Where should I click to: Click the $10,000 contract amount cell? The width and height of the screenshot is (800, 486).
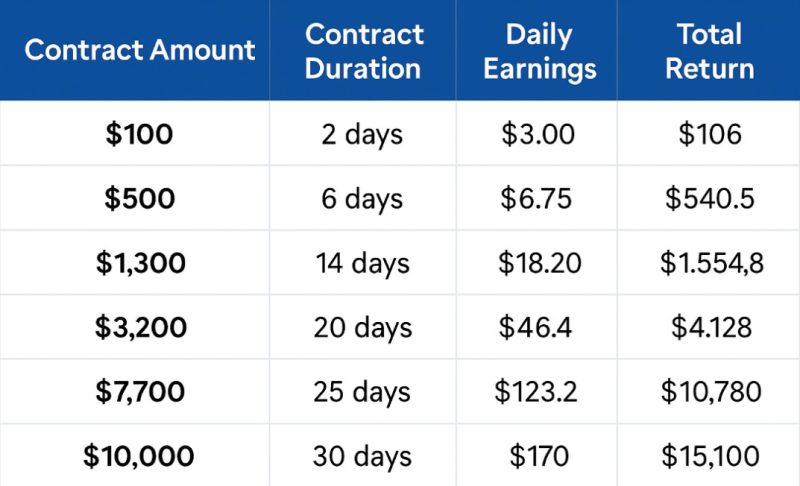tap(140, 456)
